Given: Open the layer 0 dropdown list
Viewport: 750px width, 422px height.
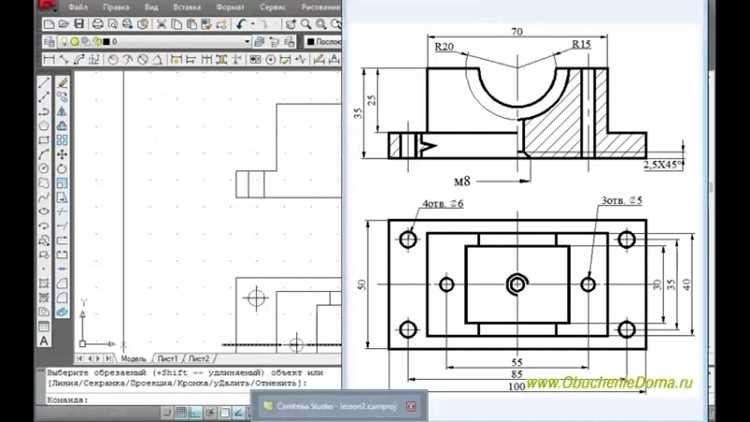Looking at the screenshot, I should pyautogui.click(x=247, y=42).
